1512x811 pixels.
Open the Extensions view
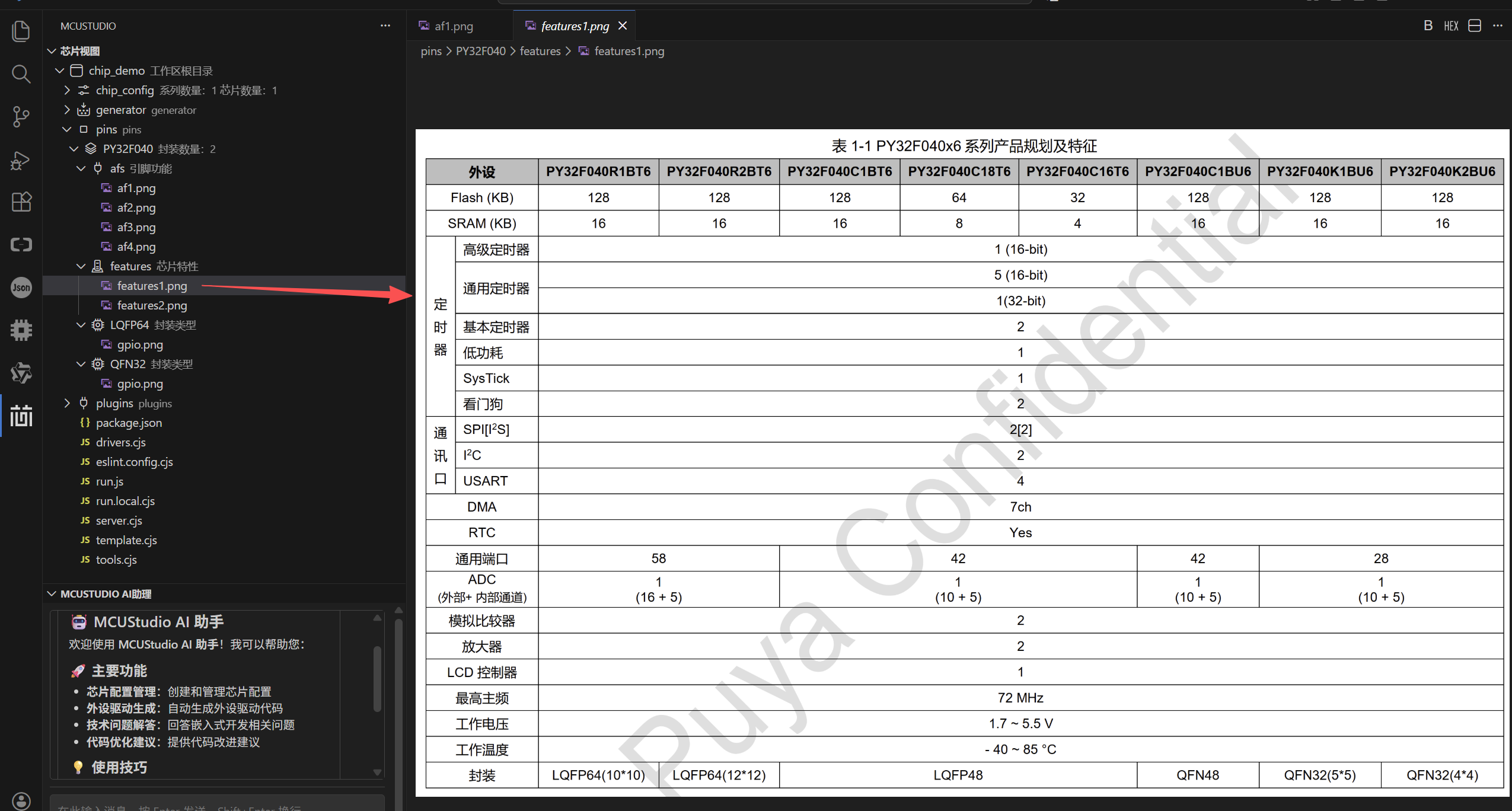[x=21, y=202]
